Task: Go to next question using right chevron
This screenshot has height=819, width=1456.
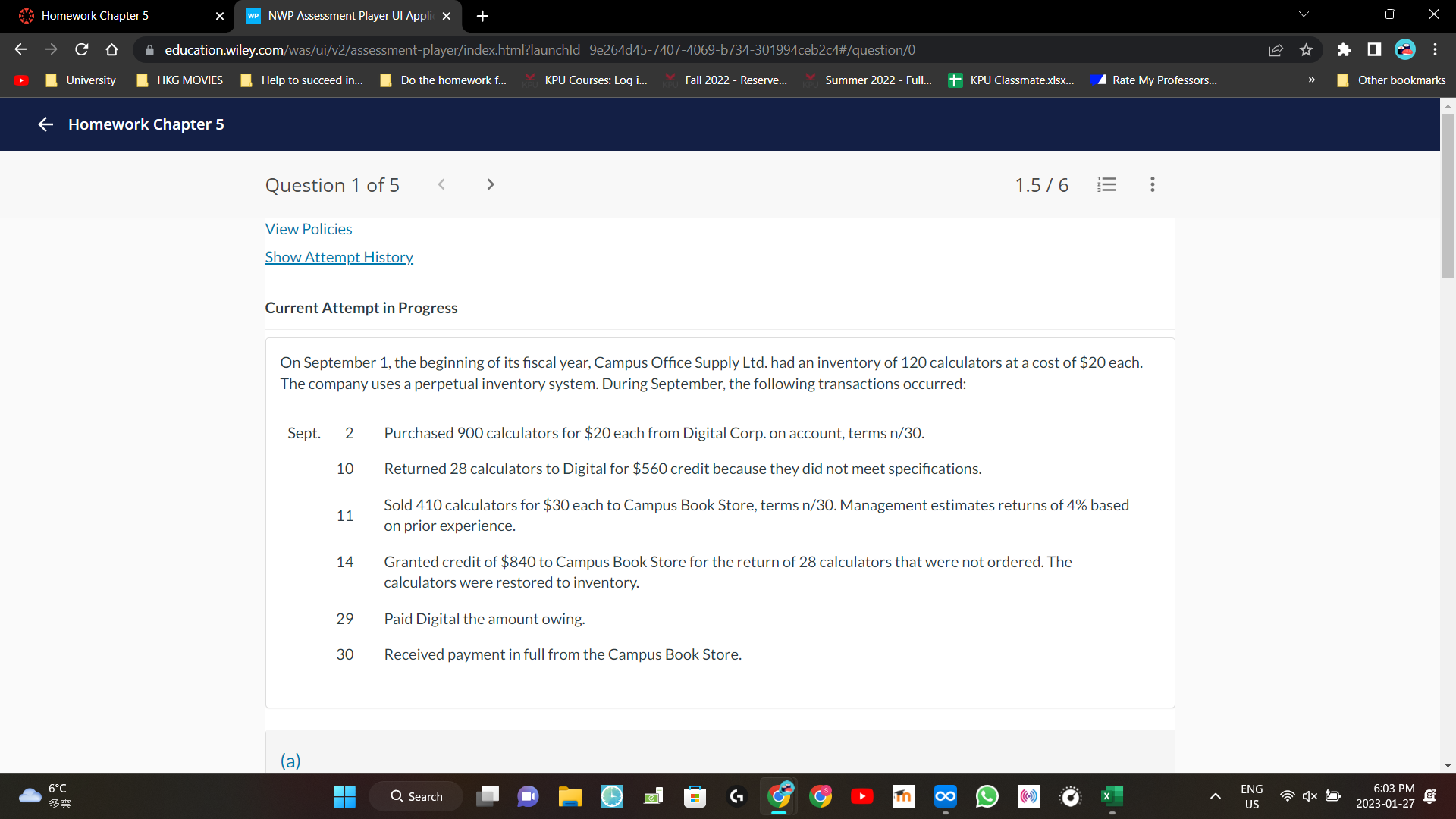Action: click(490, 184)
